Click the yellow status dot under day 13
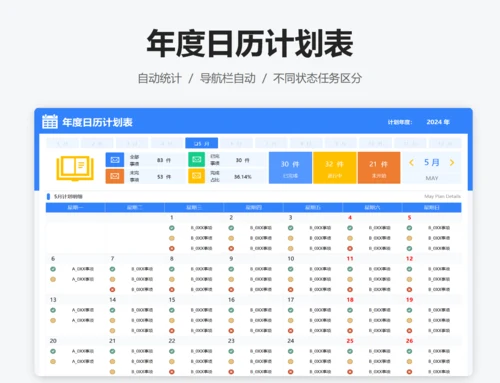500x383 pixels. [53, 320]
